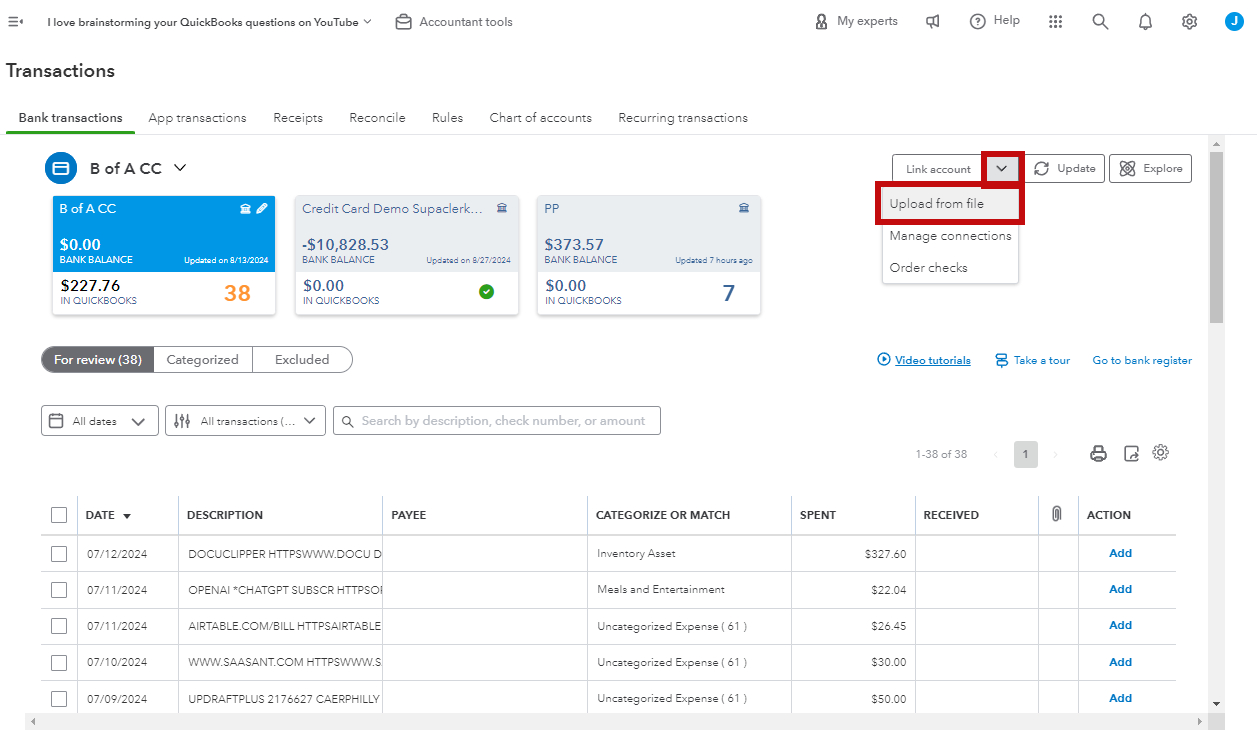Check the DOCUCLIPPER transaction row checkbox

click(x=59, y=554)
